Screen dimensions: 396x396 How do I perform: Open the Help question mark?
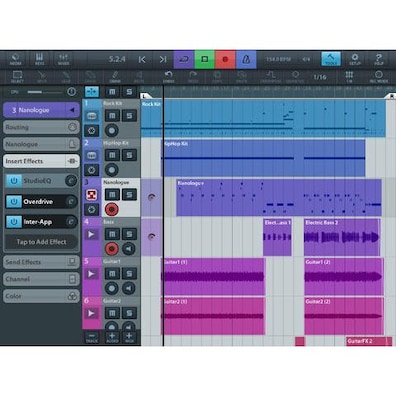(x=379, y=59)
